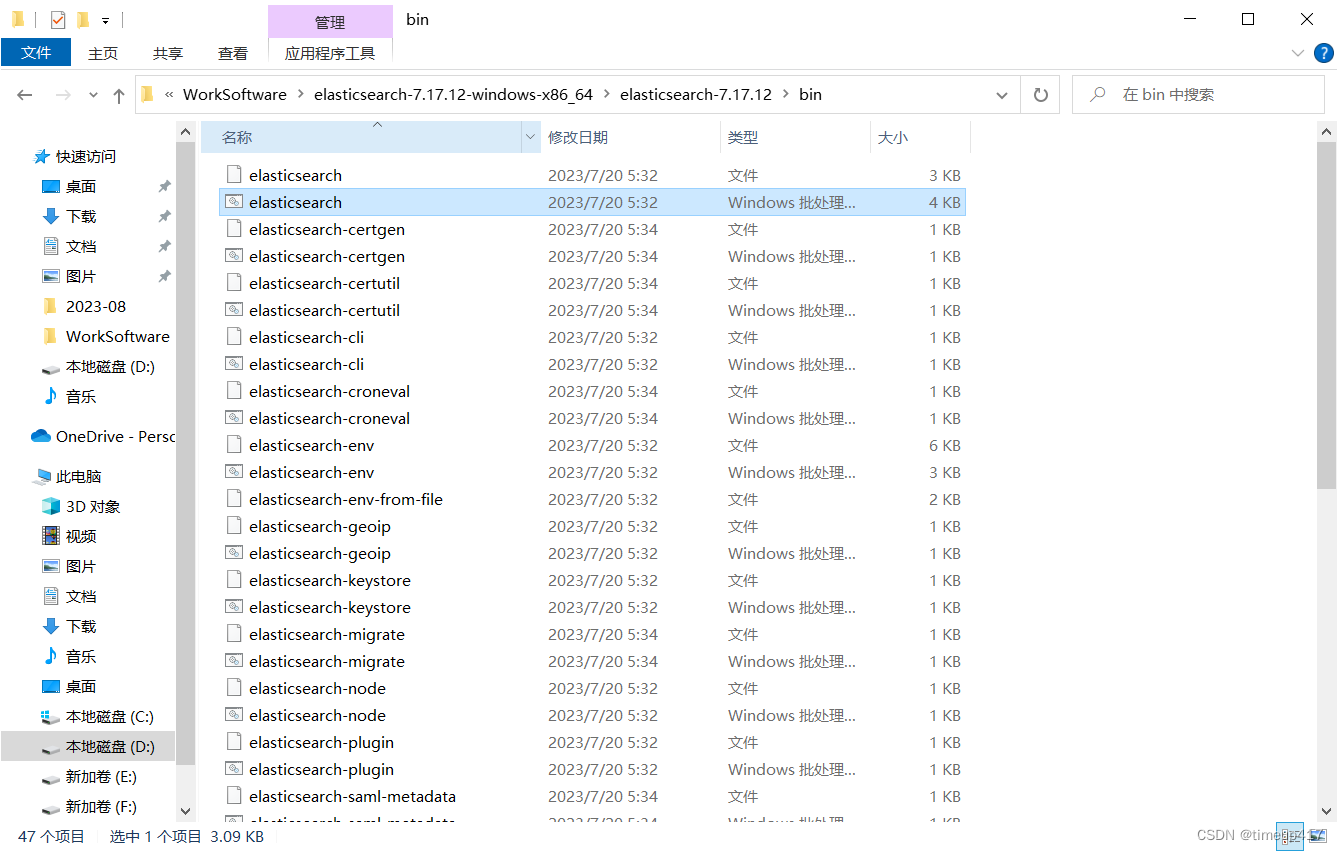
Task: Click the elasticsearch-plugin batch file icon
Action: [x=234, y=769]
